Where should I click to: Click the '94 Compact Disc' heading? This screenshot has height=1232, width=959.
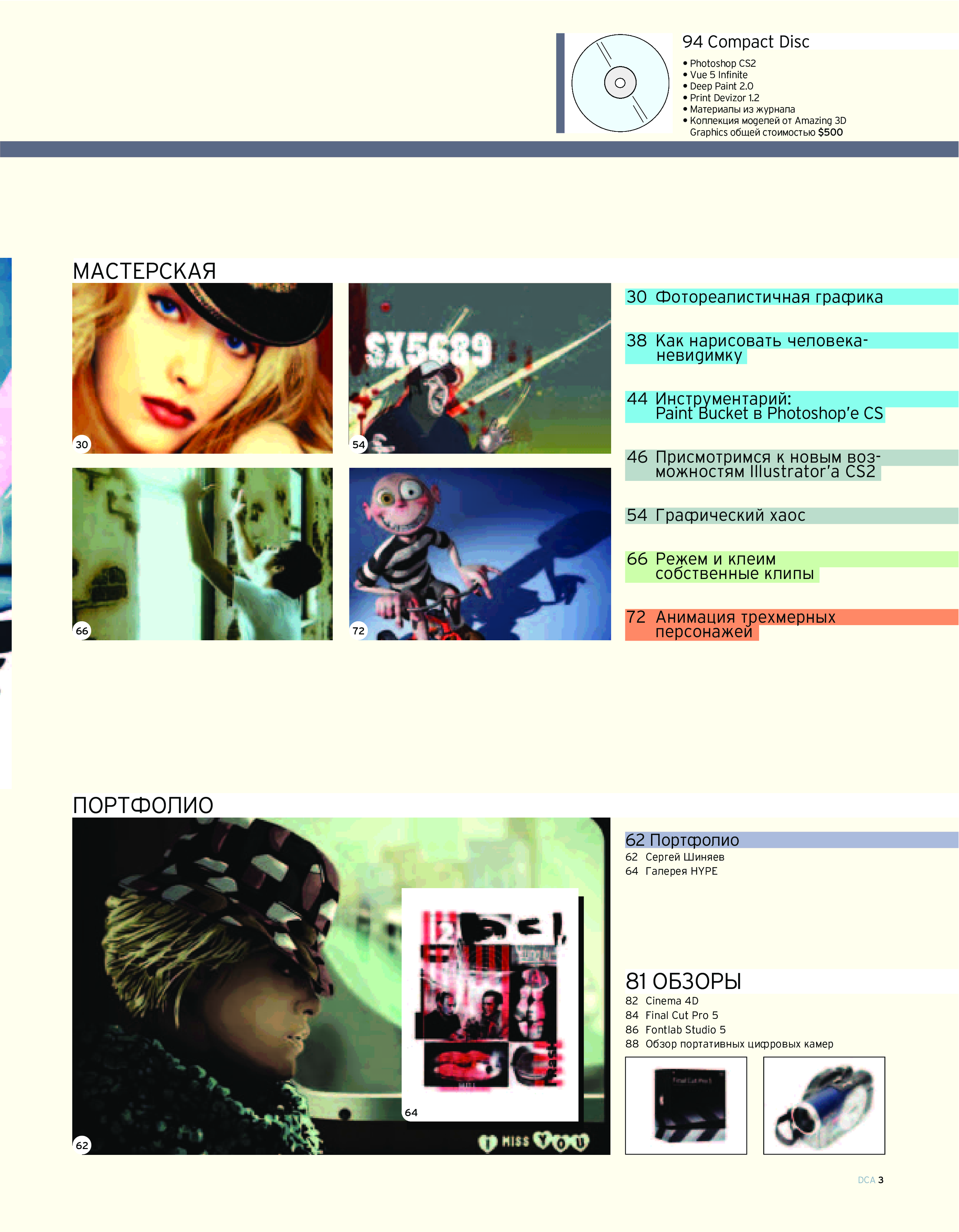tap(745, 42)
